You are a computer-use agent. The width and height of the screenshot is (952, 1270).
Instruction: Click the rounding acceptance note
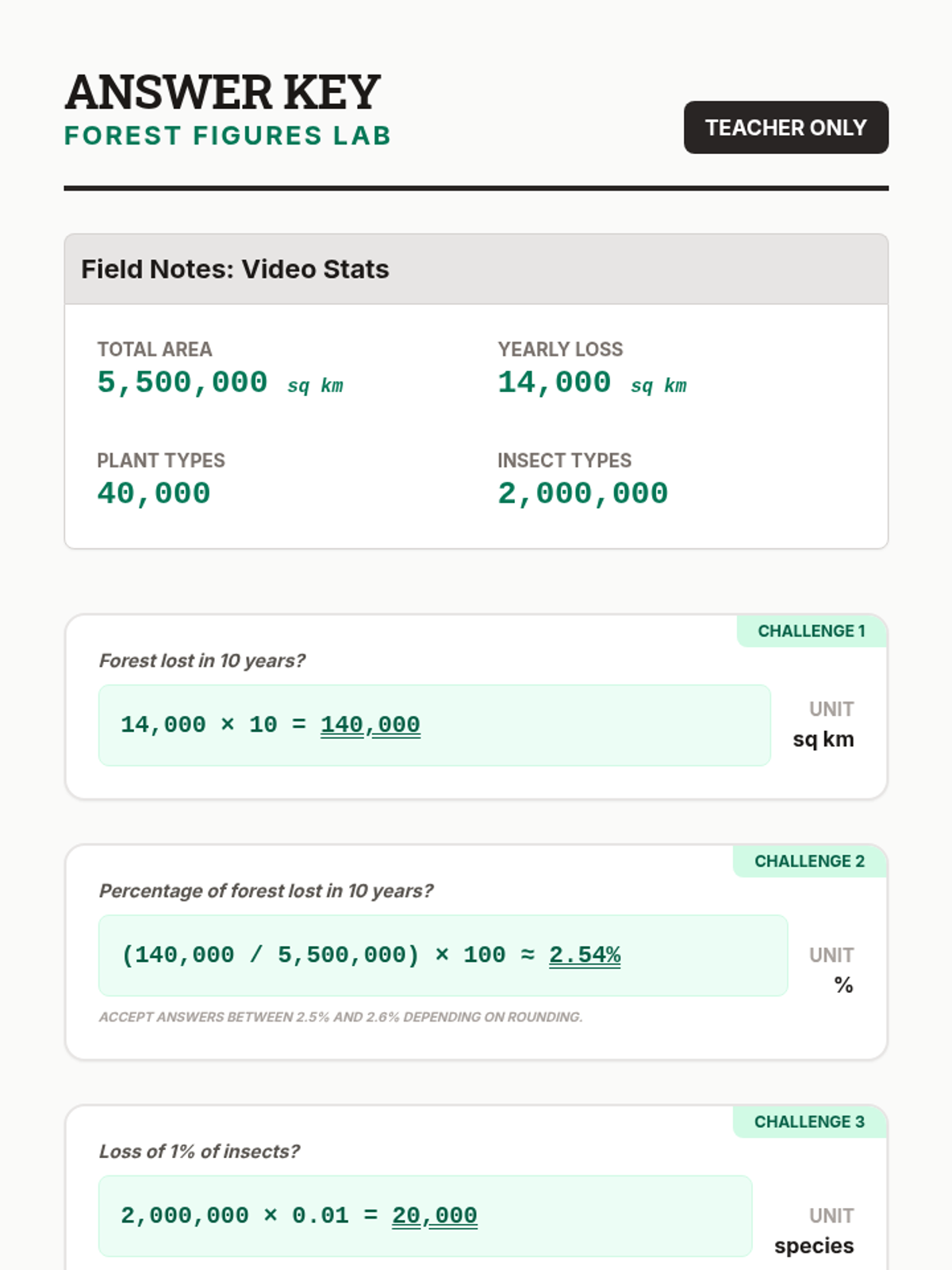tap(341, 1017)
